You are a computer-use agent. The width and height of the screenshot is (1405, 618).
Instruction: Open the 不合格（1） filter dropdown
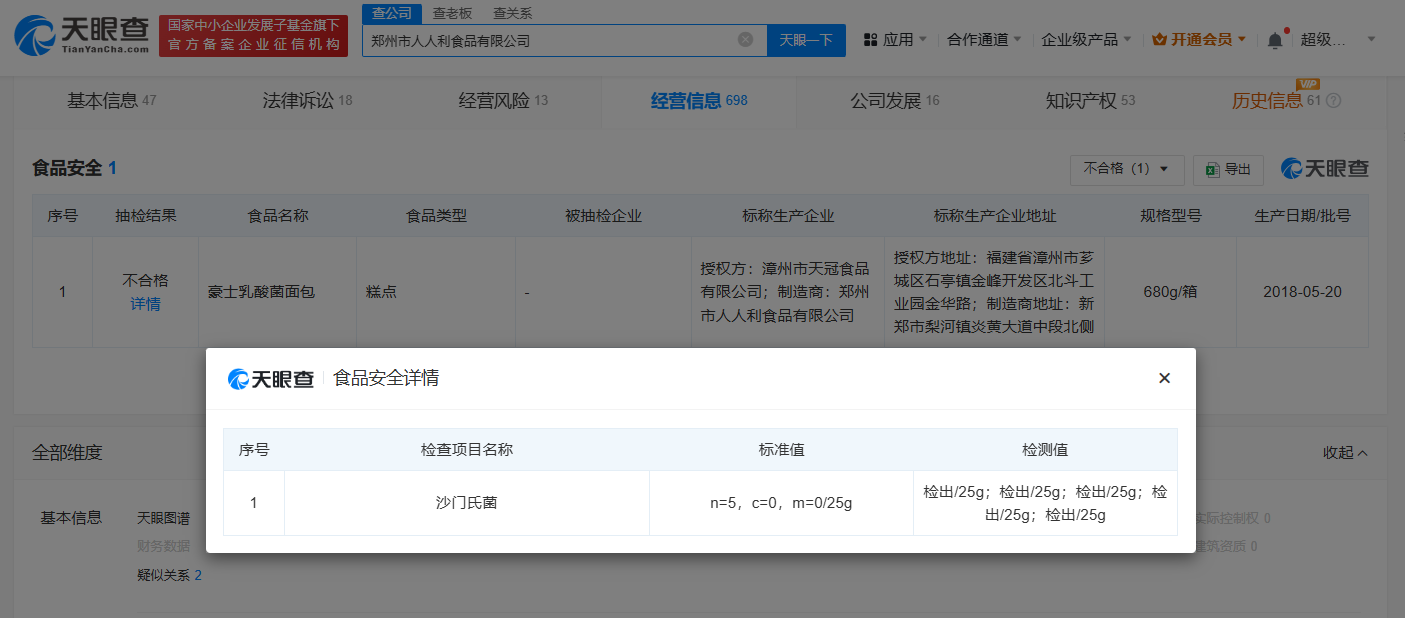click(1127, 169)
